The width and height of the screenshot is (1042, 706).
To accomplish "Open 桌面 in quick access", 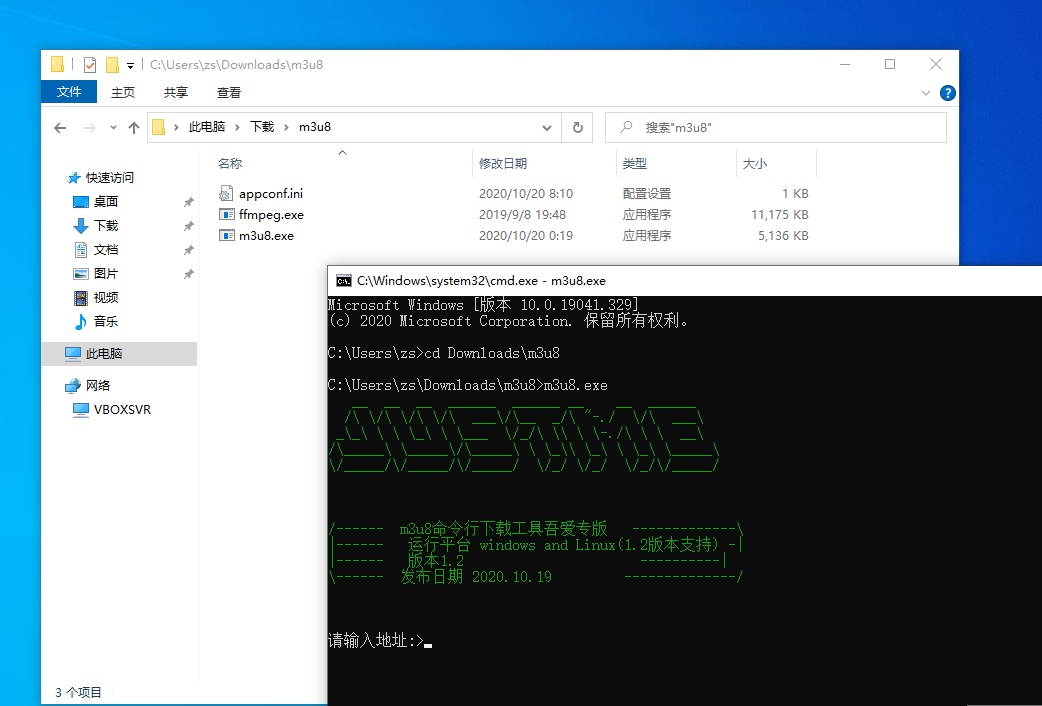I will 106,201.
